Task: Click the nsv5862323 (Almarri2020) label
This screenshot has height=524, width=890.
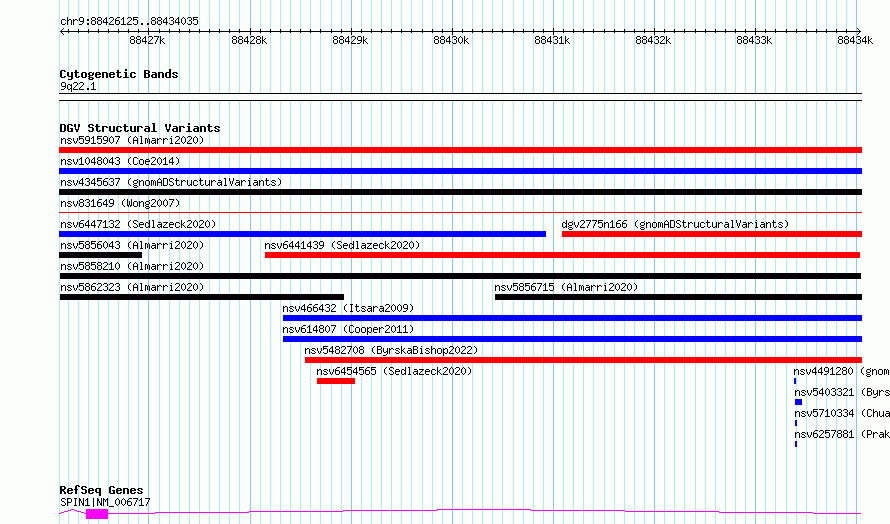Action: pyautogui.click(x=132, y=287)
